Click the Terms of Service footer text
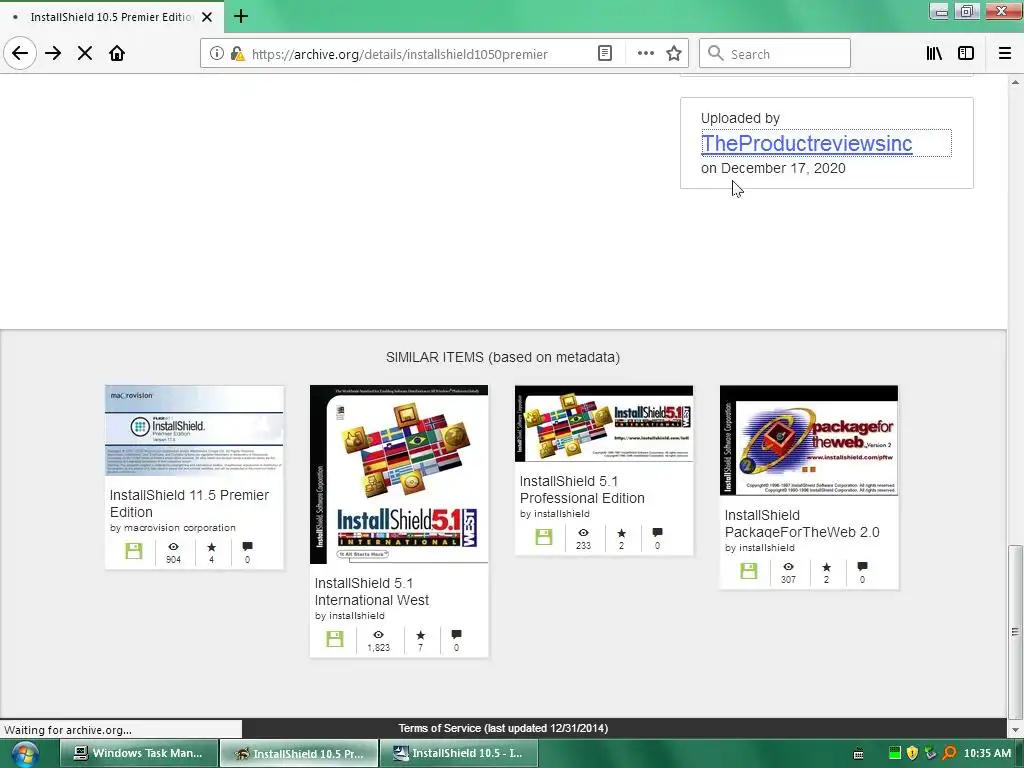The image size is (1024, 768). coord(503,728)
